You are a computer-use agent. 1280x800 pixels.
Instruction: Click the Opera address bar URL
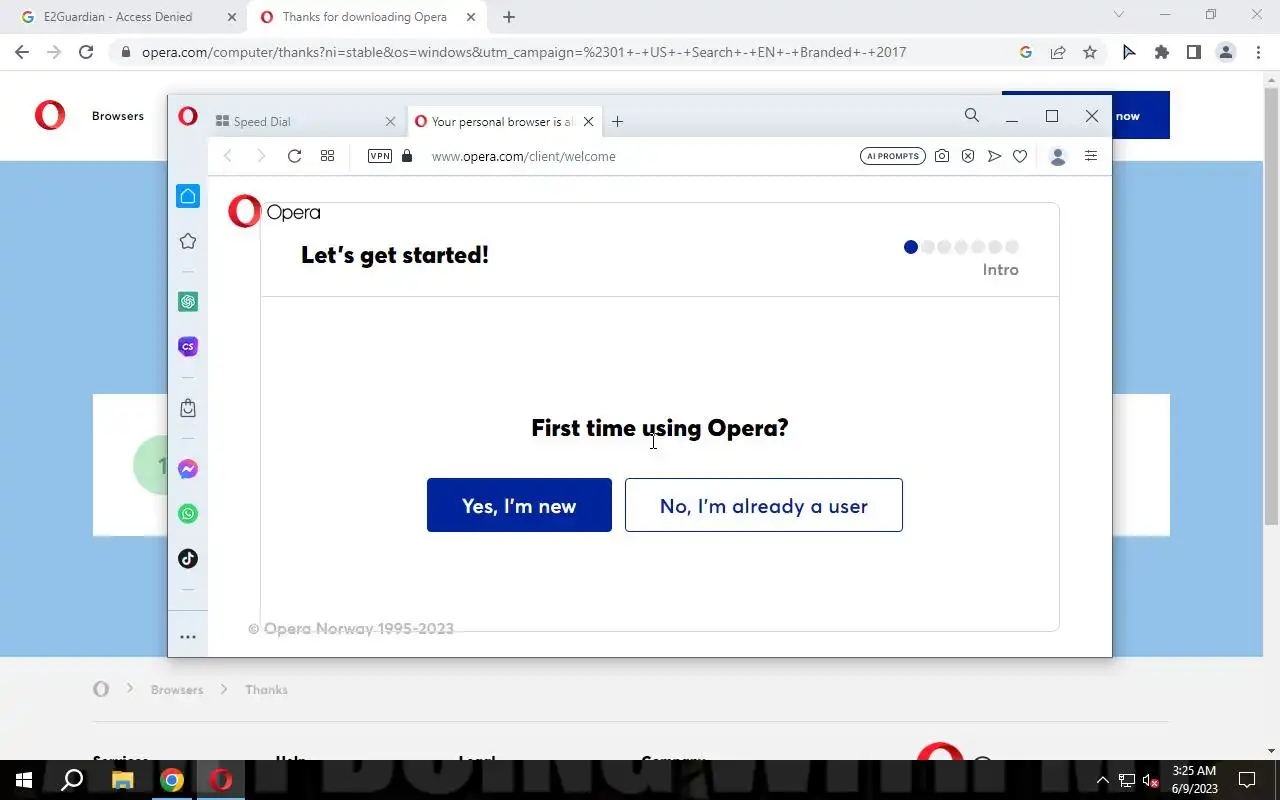tap(523, 156)
